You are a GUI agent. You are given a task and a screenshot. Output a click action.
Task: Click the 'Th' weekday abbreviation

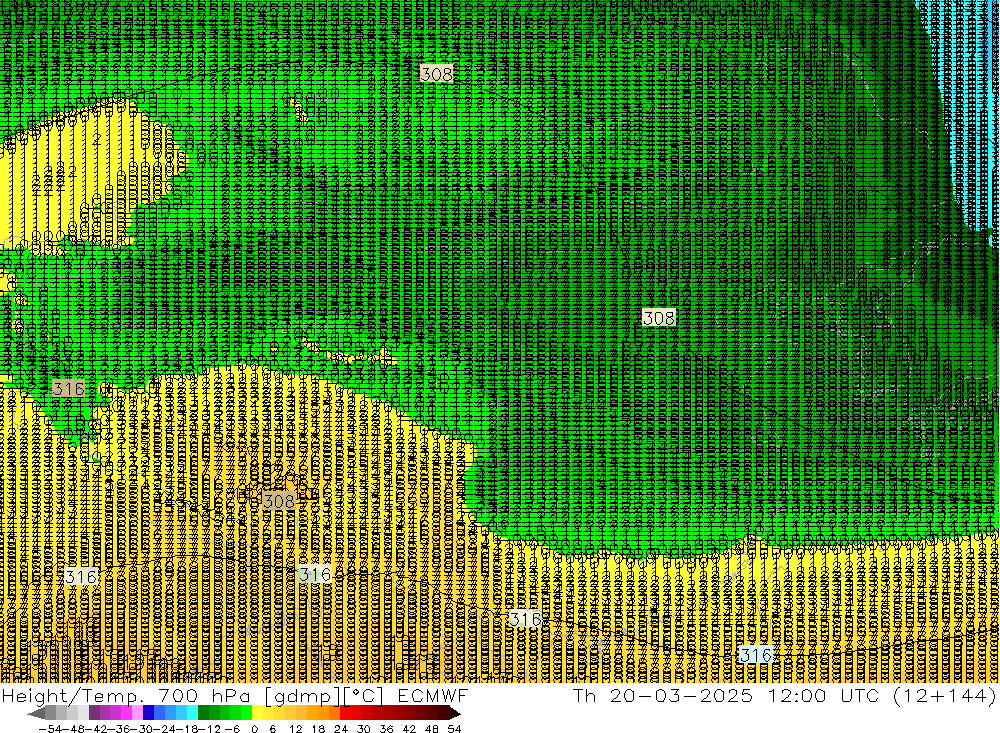coord(584,695)
